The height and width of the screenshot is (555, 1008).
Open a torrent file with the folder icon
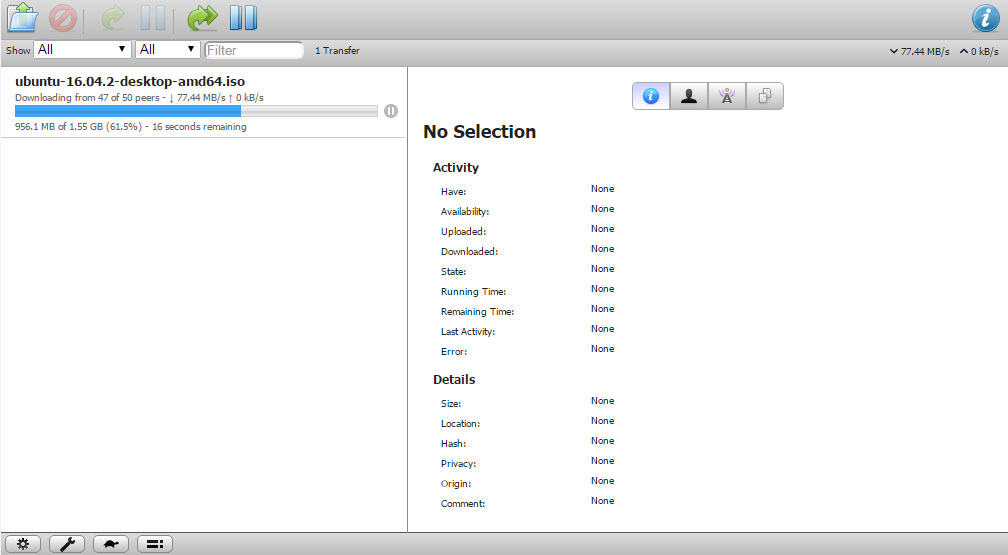[22, 17]
